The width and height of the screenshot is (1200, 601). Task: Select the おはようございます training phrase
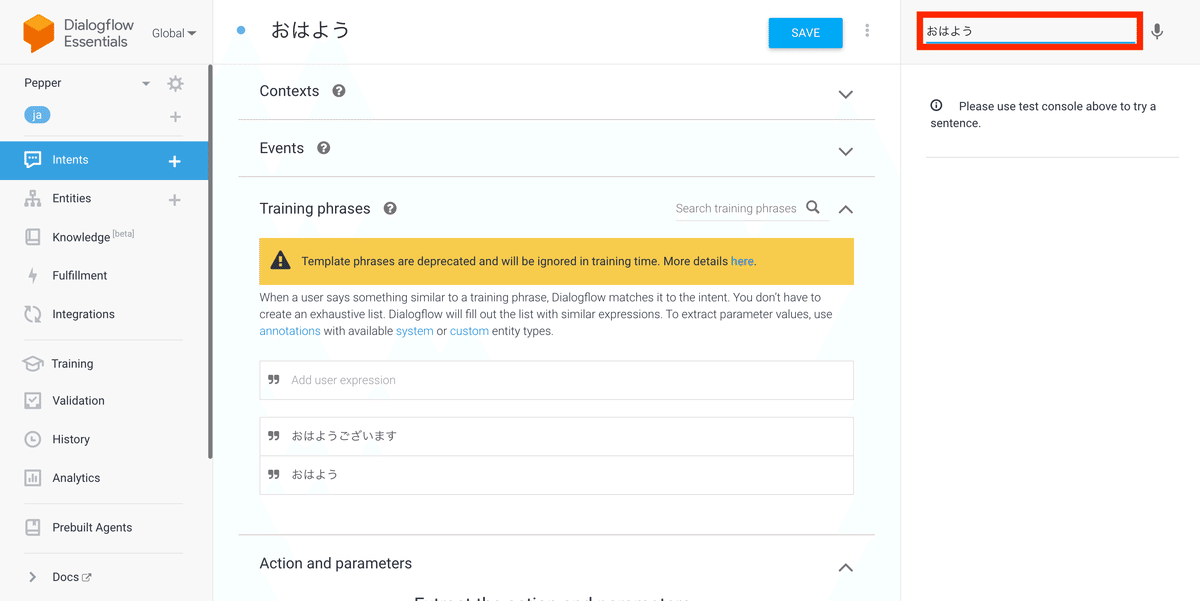point(345,436)
